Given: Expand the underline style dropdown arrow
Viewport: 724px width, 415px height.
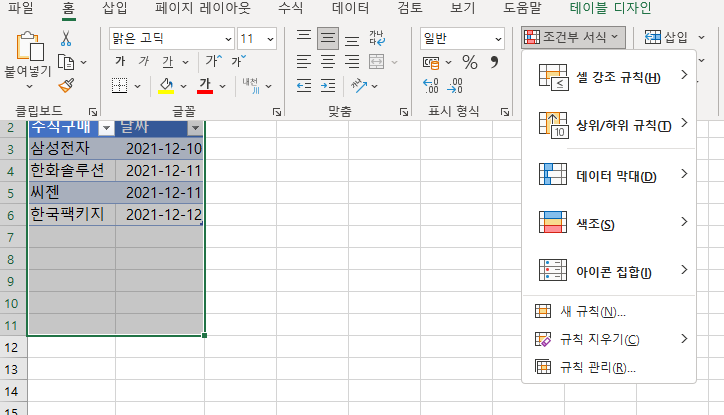Looking at the screenshot, I should (186, 62).
